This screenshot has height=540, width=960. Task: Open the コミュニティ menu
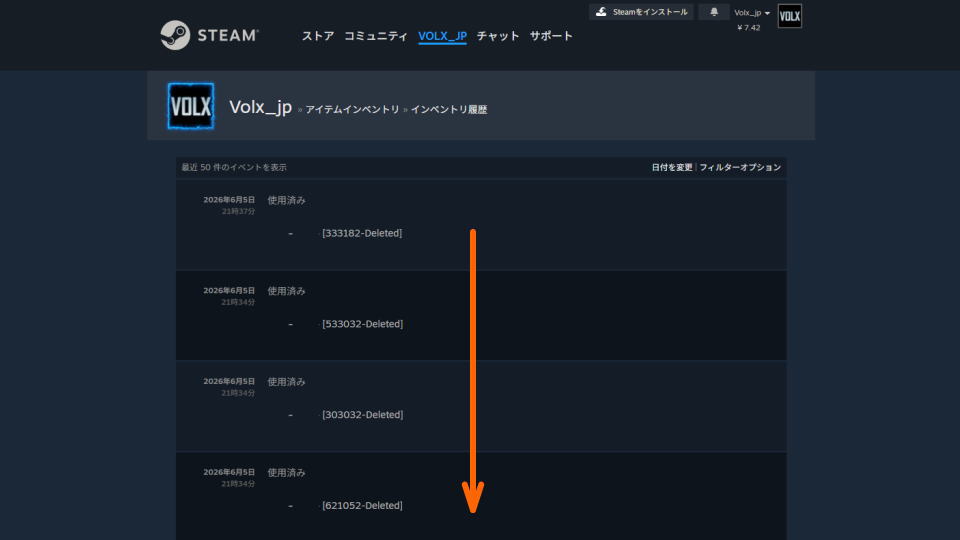(x=375, y=36)
